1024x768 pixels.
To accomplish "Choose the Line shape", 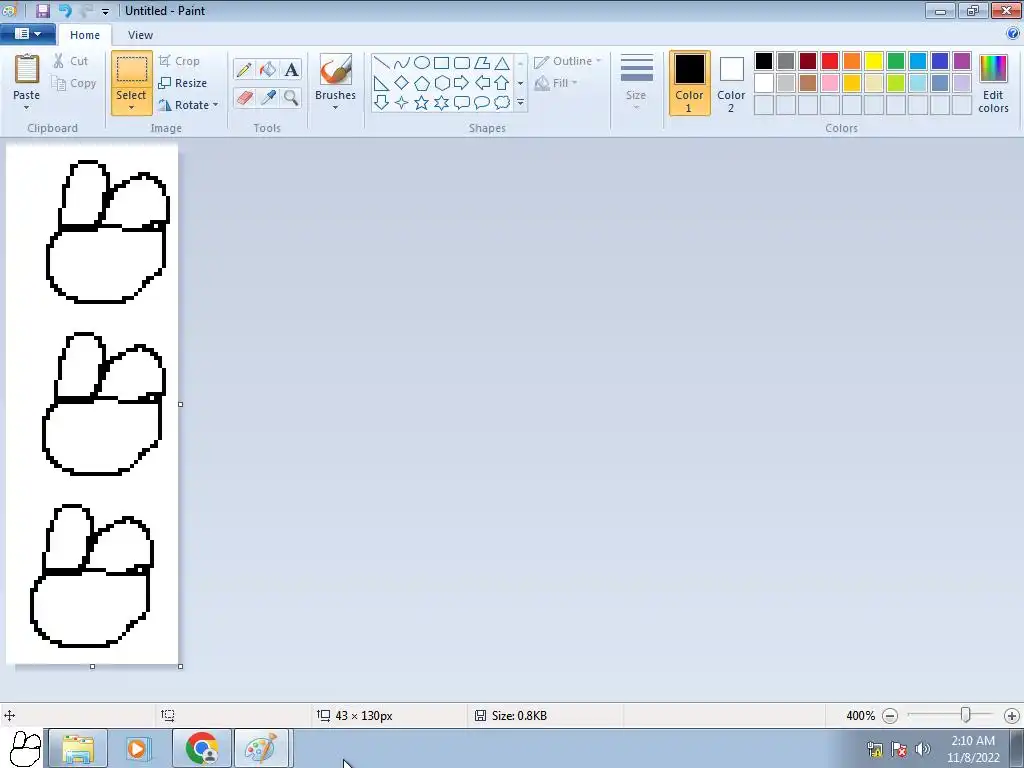I will click(x=381, y=63).
